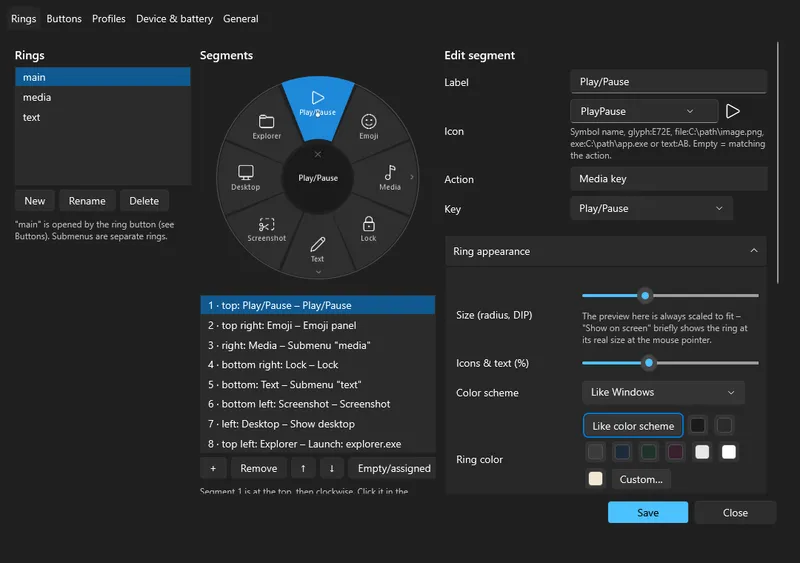Open the Rings tab
This screenshot has height=563, width=800.
[23, 19]
